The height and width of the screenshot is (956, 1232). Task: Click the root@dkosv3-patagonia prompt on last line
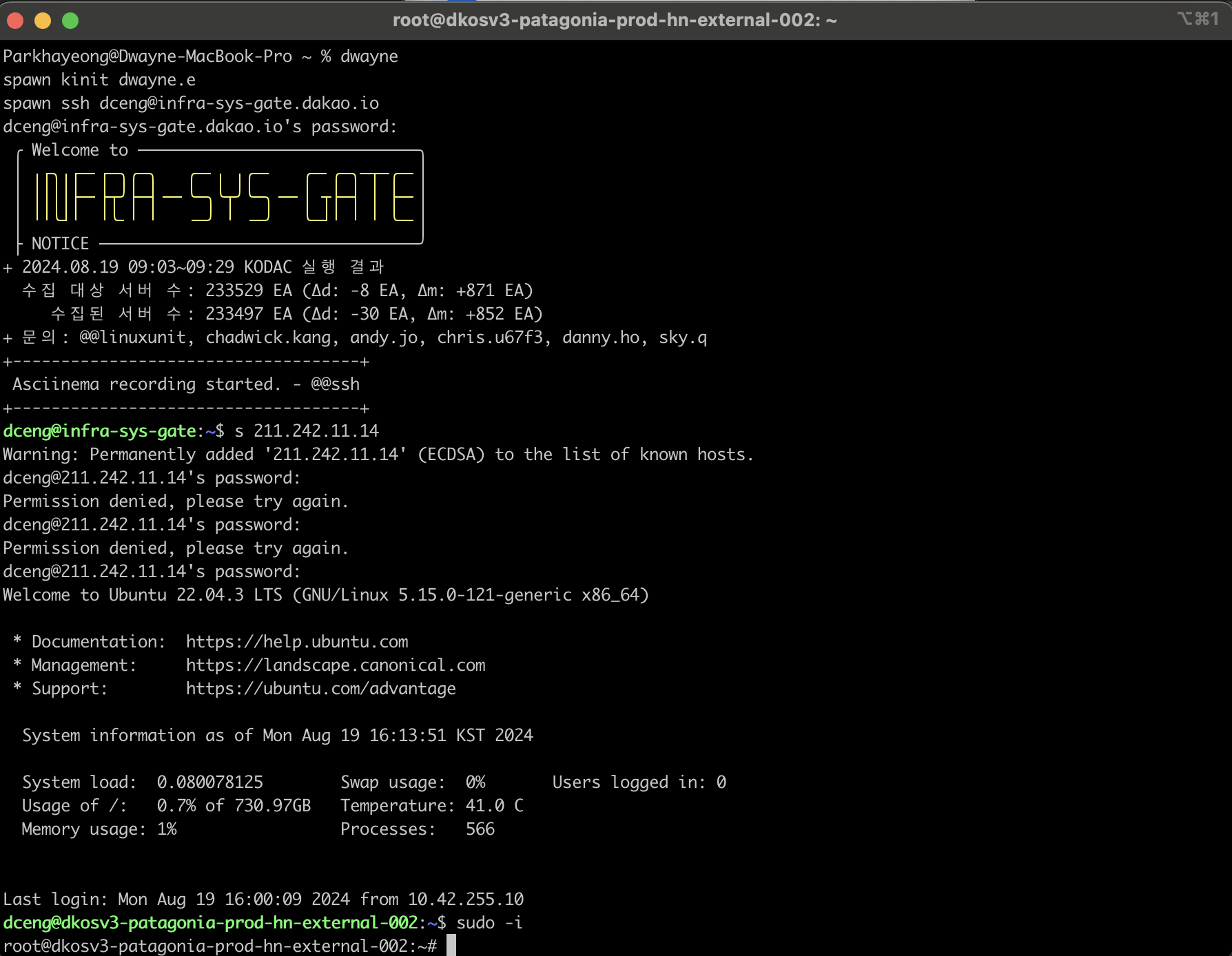coord(220,946)
